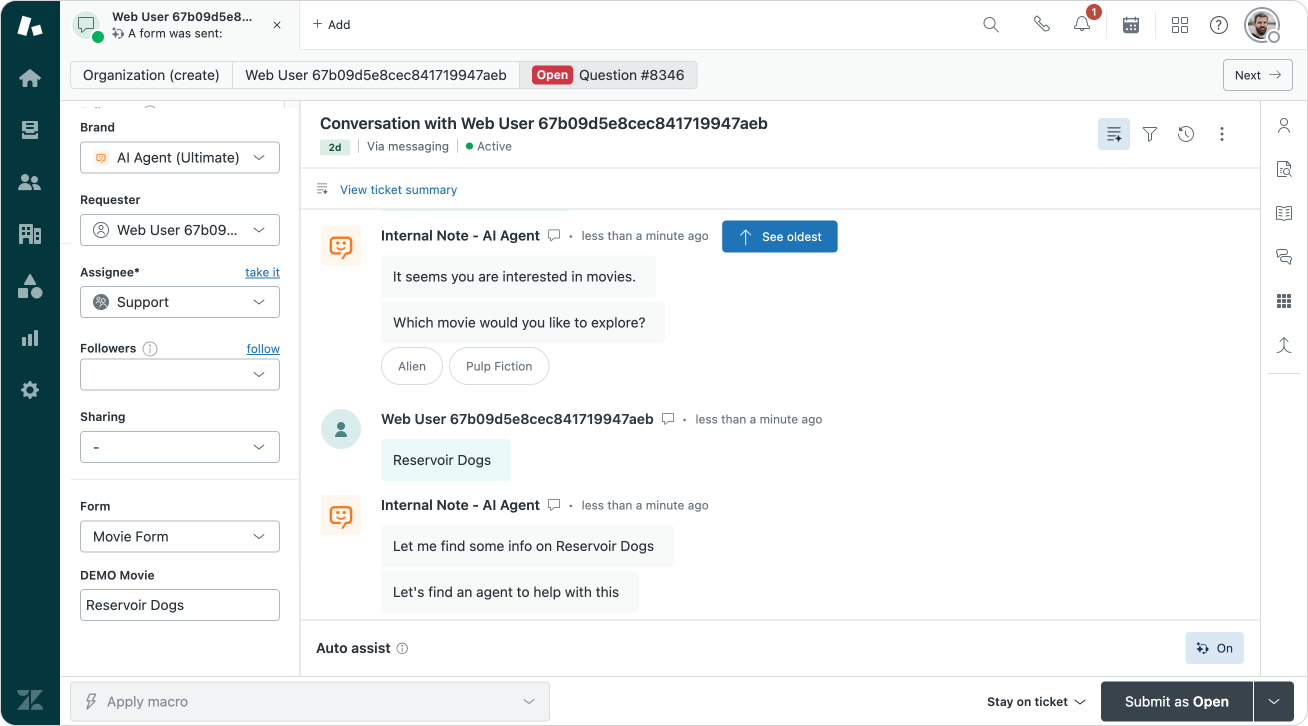The image size is (1308, 726).
Task: Open the phone Talk icon
Action: 1042,25
